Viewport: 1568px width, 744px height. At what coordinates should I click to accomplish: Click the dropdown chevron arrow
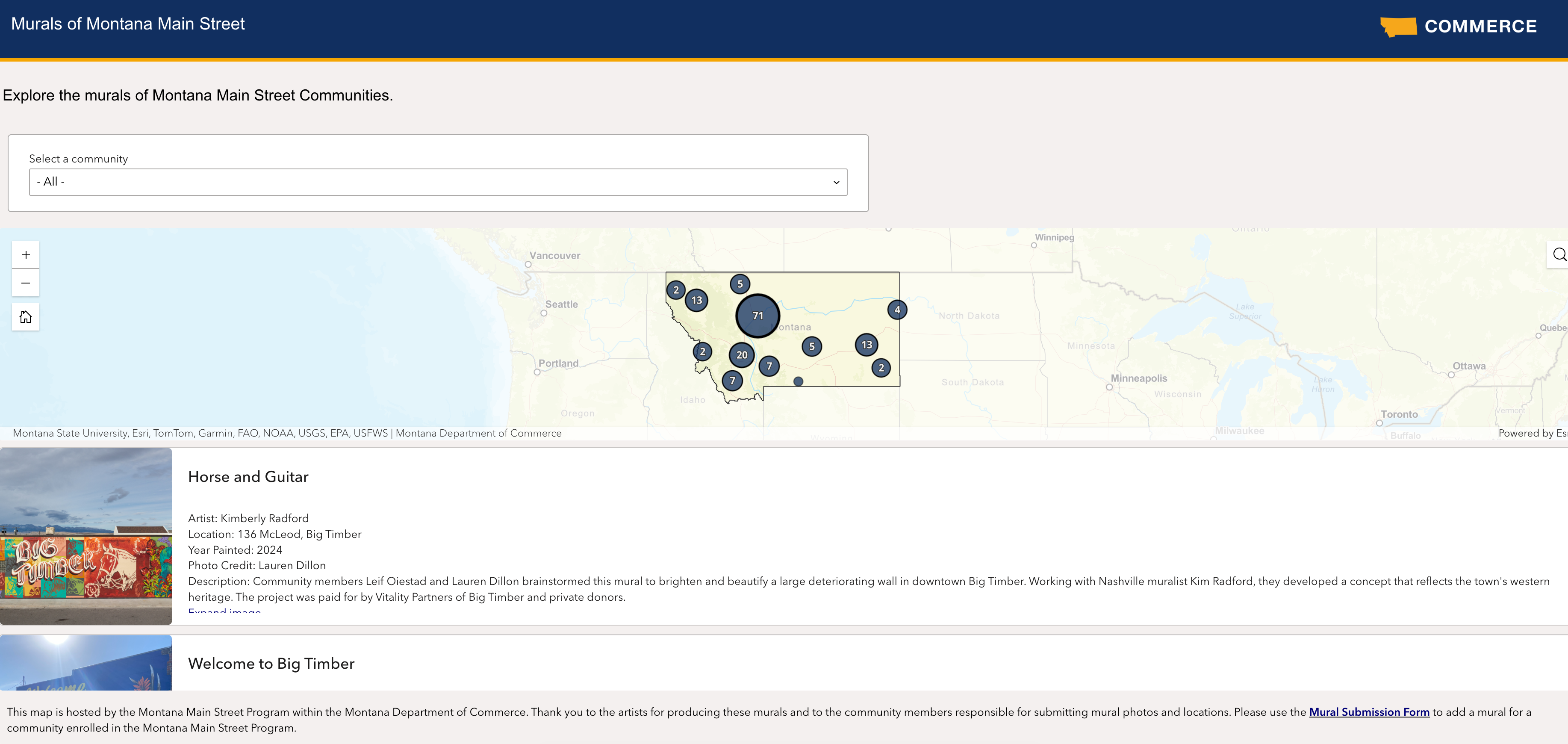pos(836,183)
